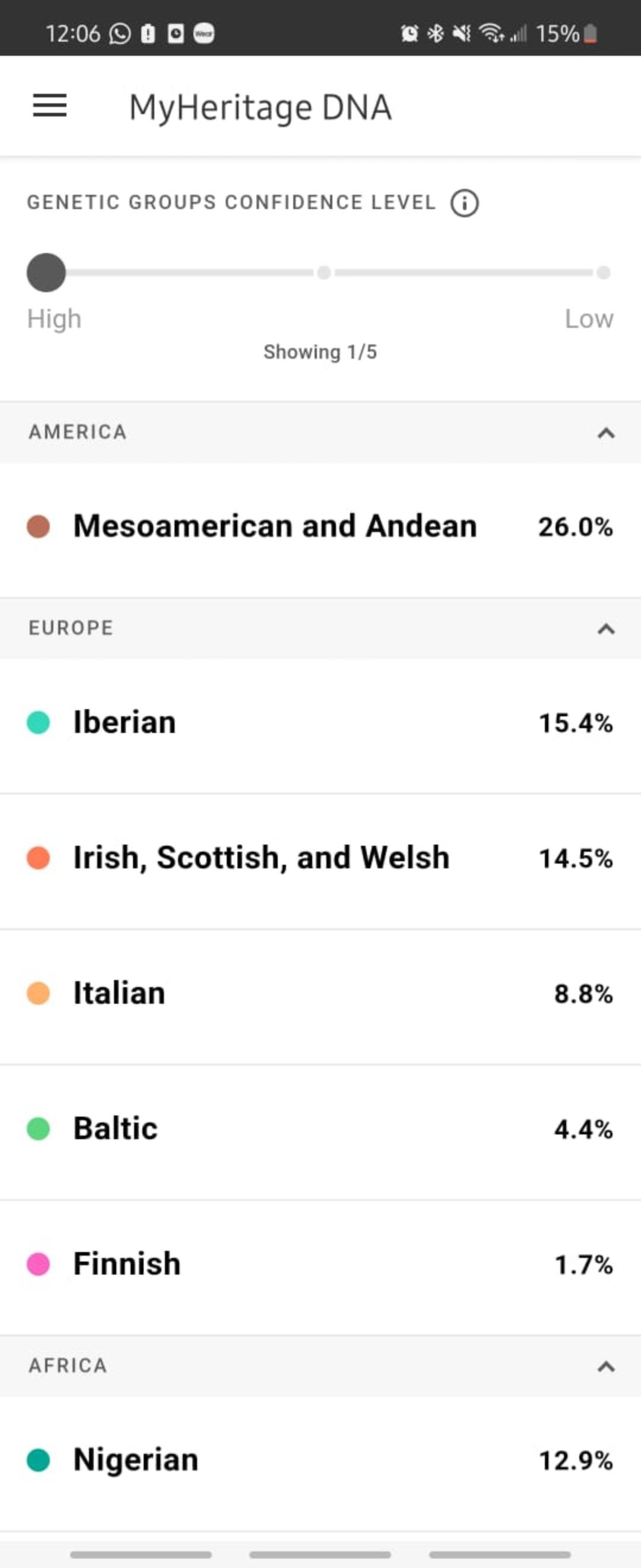Tap the Finnish pink color dot
The height and width of the screenshot is (1568, 641).
(x=39, y=1263)
